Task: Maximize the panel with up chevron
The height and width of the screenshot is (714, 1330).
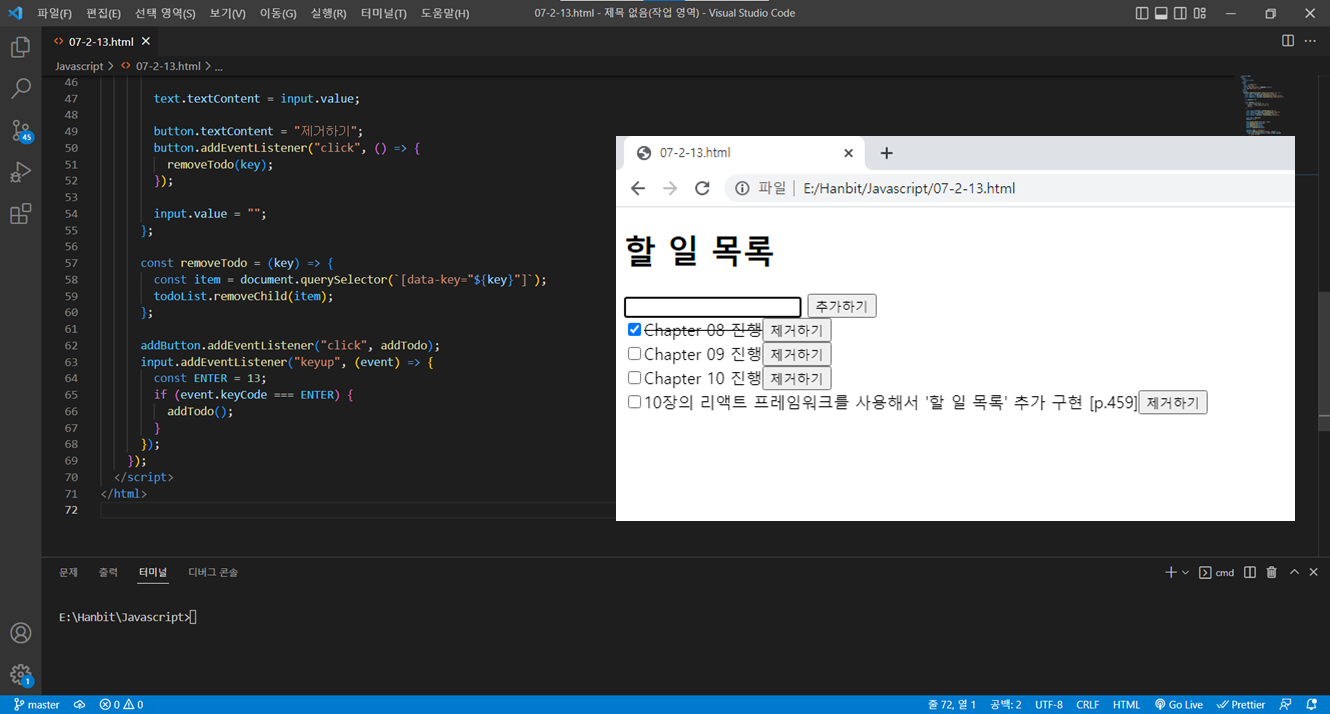Action: click(1294, 572)
